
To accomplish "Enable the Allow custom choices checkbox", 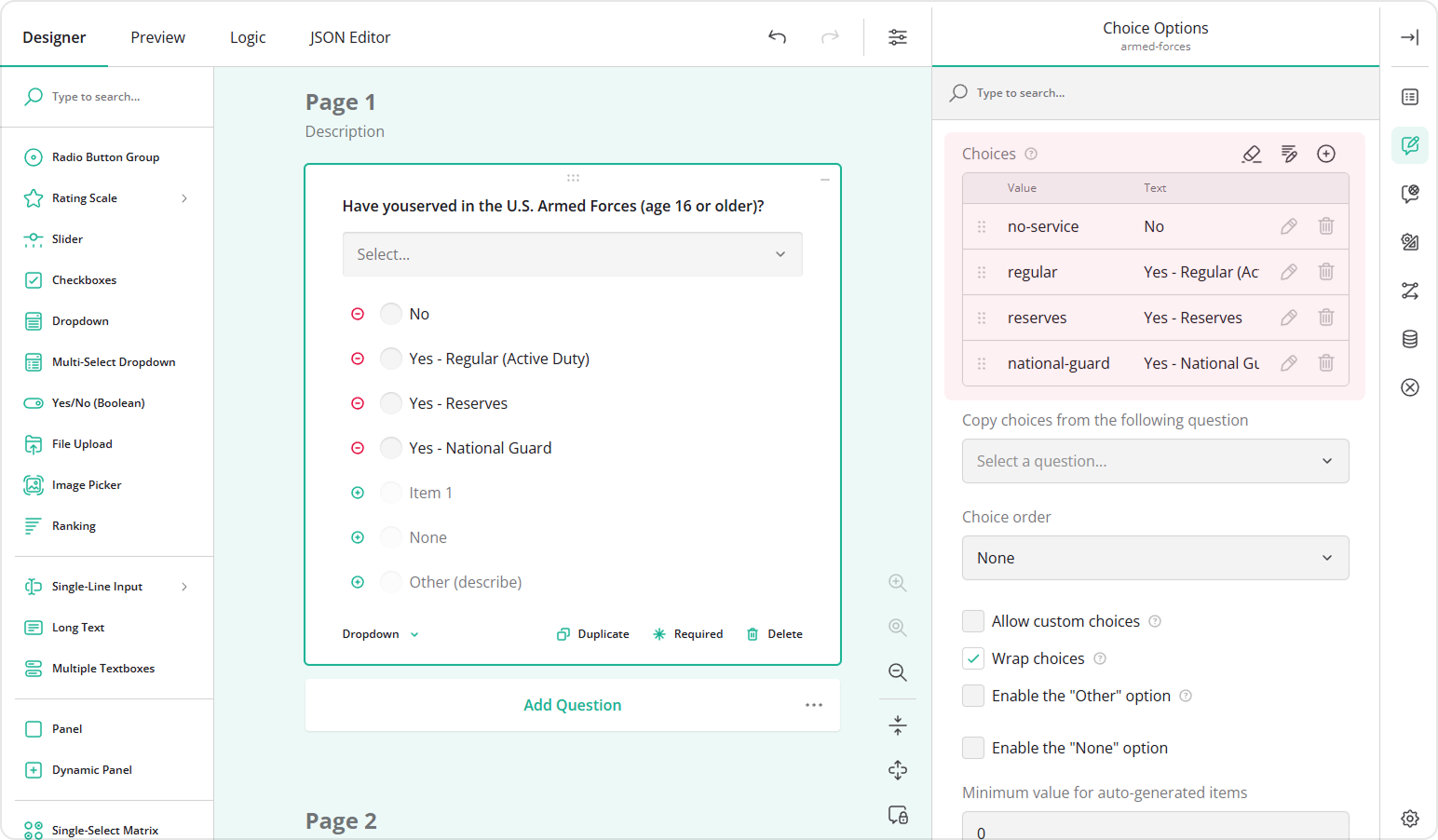I will coord(972,621).
